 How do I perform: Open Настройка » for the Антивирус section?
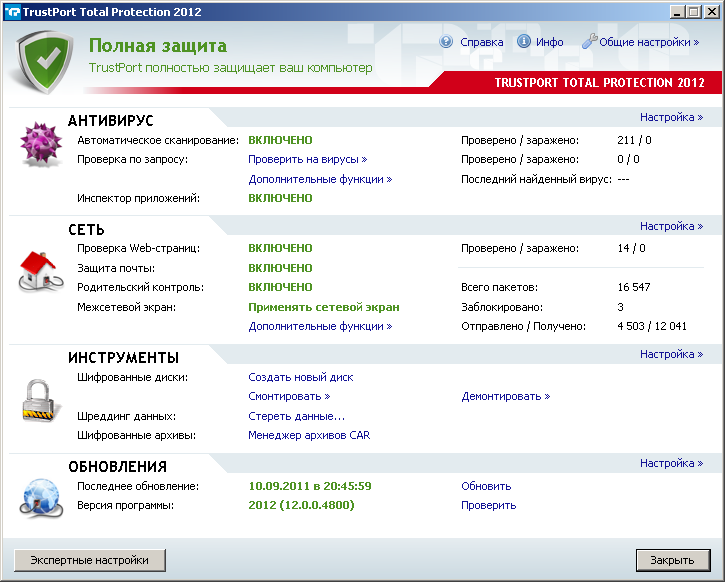pos(671,117)
